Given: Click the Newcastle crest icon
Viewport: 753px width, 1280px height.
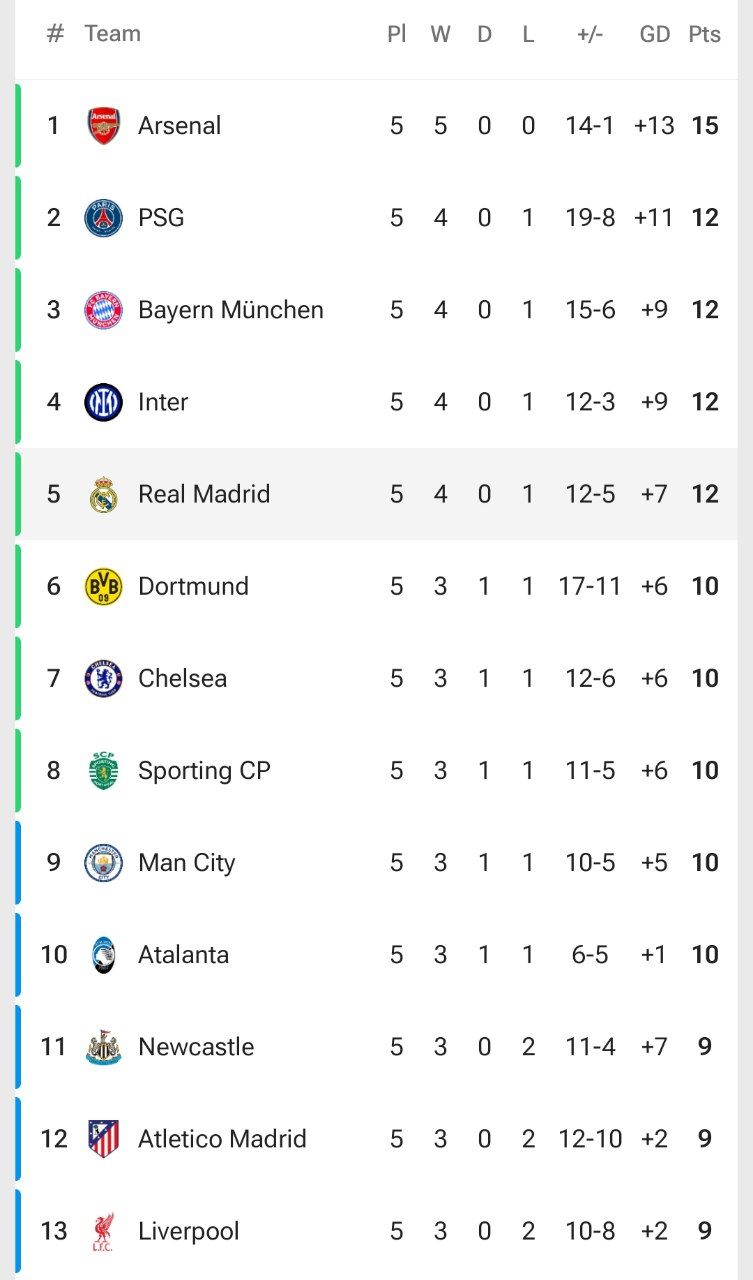Looking at the screenshot, I should coord(104,1047).
